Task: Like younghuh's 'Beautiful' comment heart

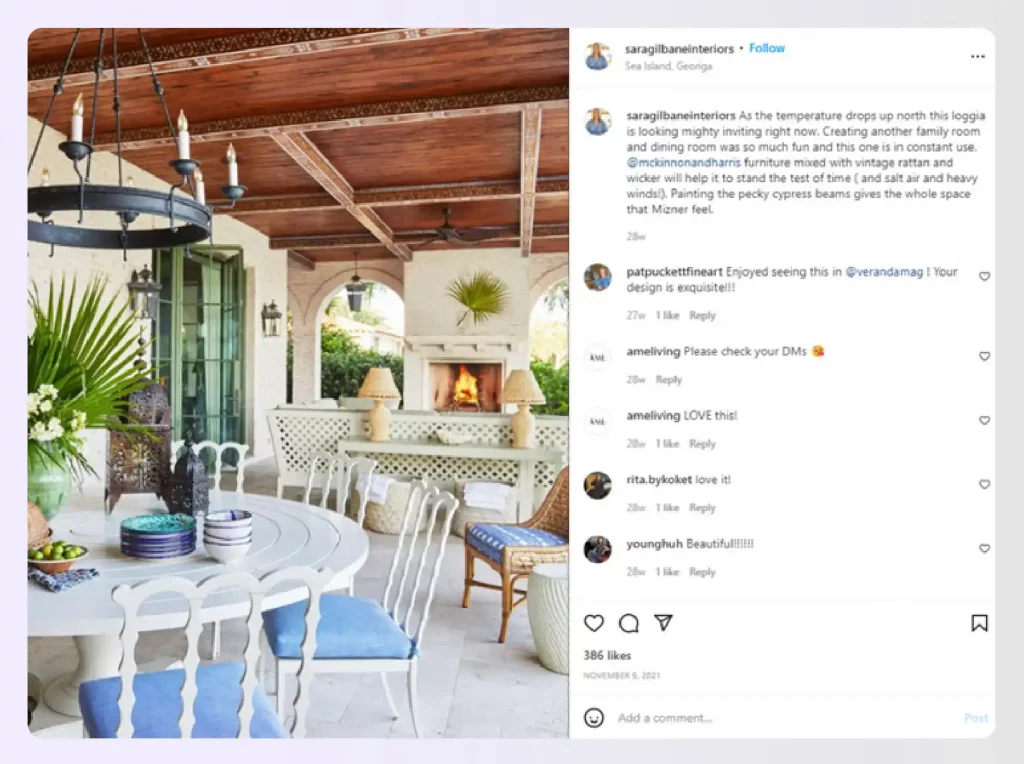Action: (984, 549)
